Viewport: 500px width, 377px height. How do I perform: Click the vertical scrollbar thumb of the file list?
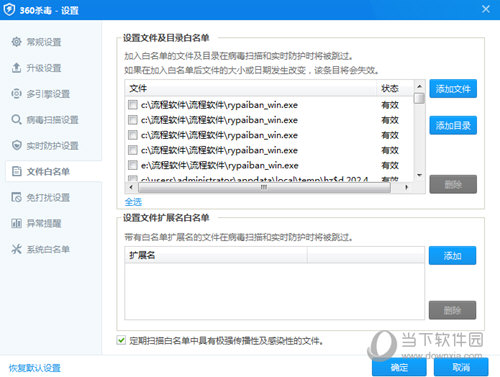[420, 98]
